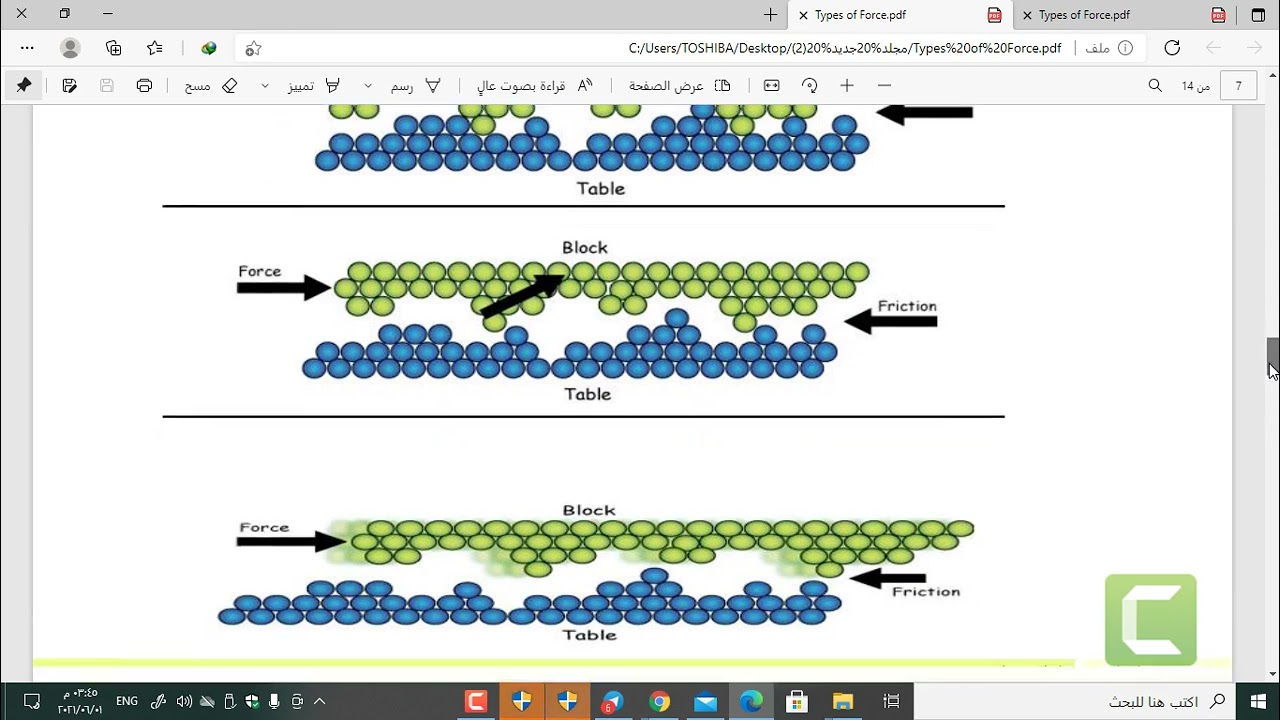Click the scrollbar down arrow
This screenshot has height=720, width=1280.
pos(1273,674)
